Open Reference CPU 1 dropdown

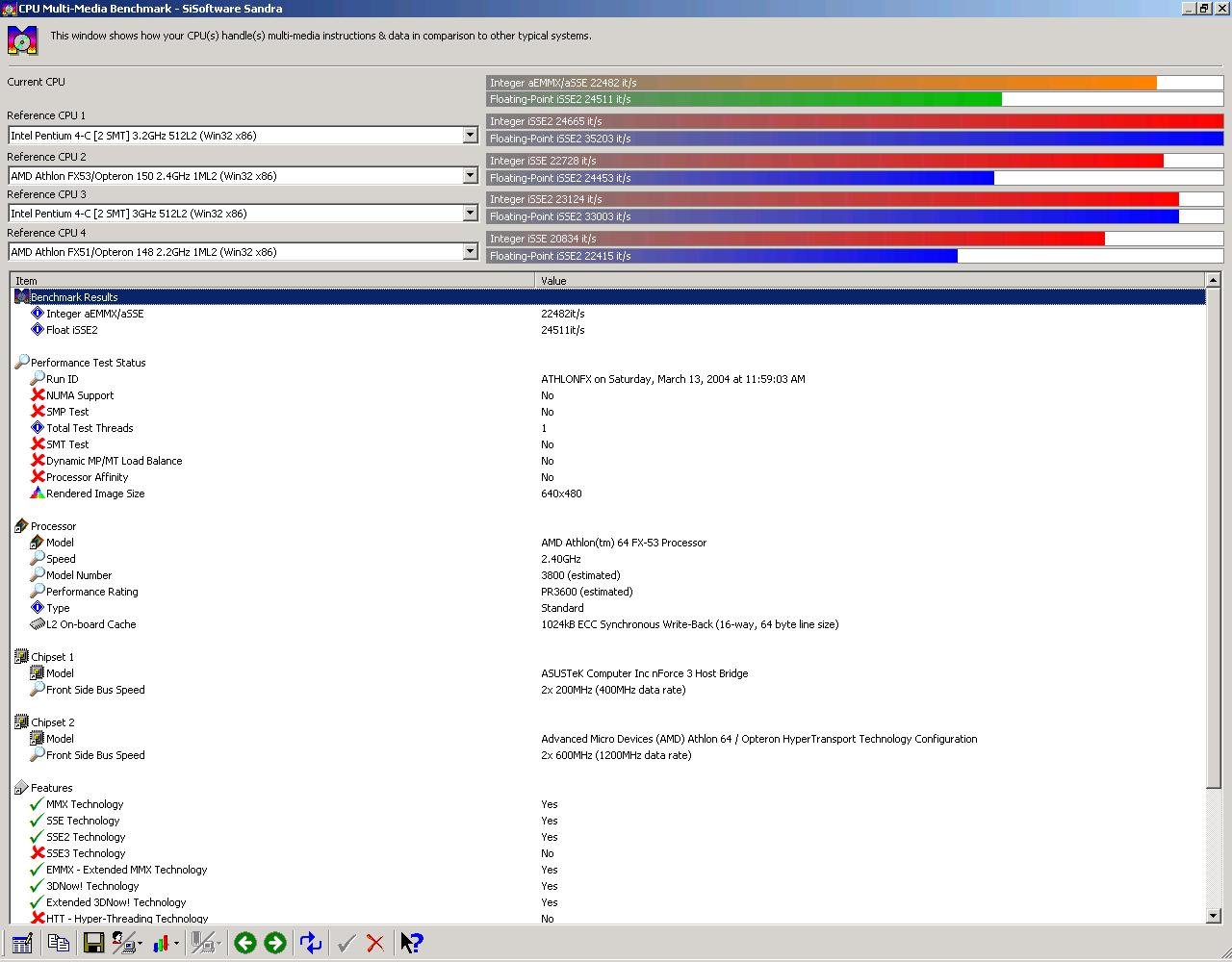pyautogui.click(x=470, y=136)
